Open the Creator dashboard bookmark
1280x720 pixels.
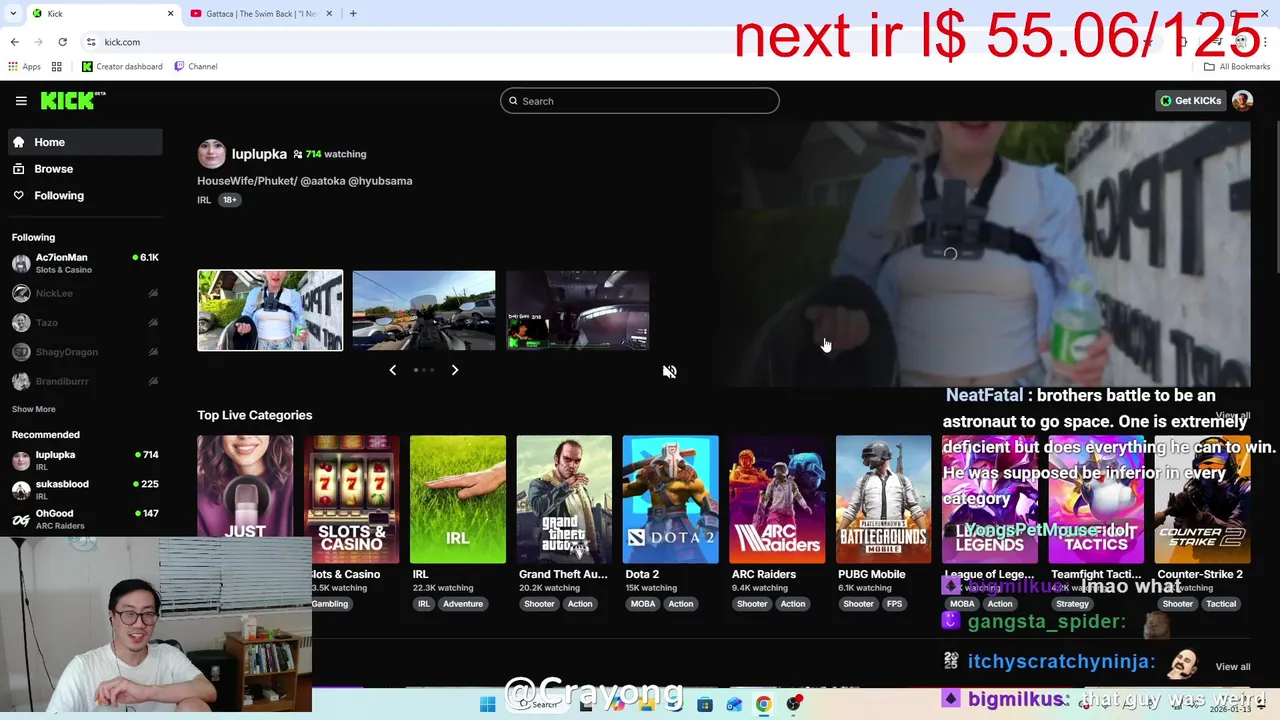122,67
